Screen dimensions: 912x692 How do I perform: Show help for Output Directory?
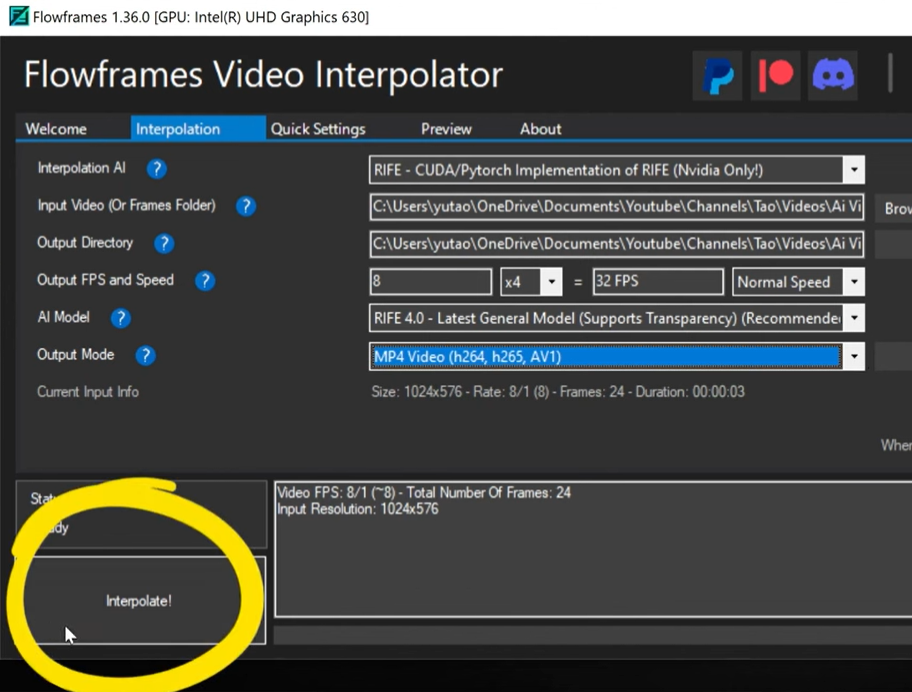click(164, 243)
